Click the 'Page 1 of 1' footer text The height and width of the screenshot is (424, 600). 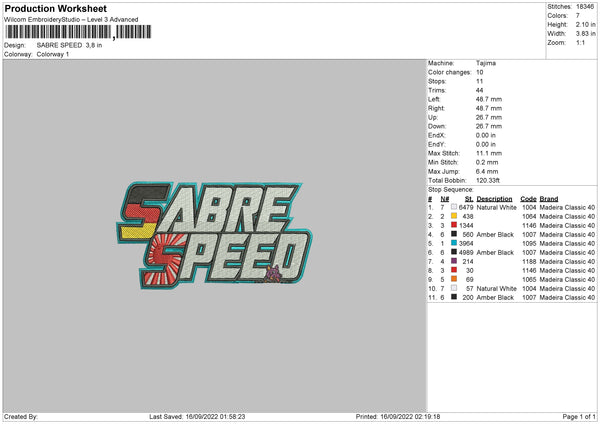[579, 417]
